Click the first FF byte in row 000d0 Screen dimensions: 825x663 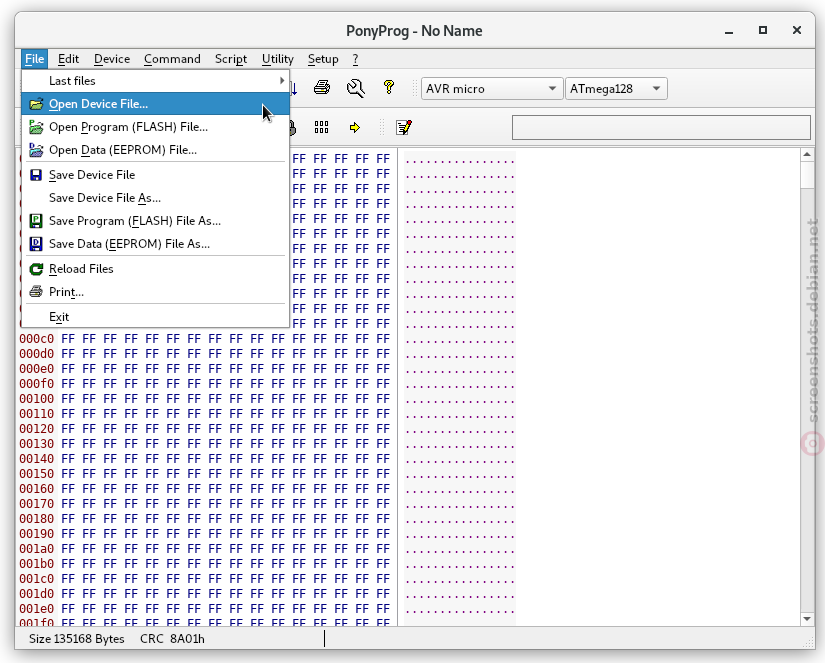[68, 354]
